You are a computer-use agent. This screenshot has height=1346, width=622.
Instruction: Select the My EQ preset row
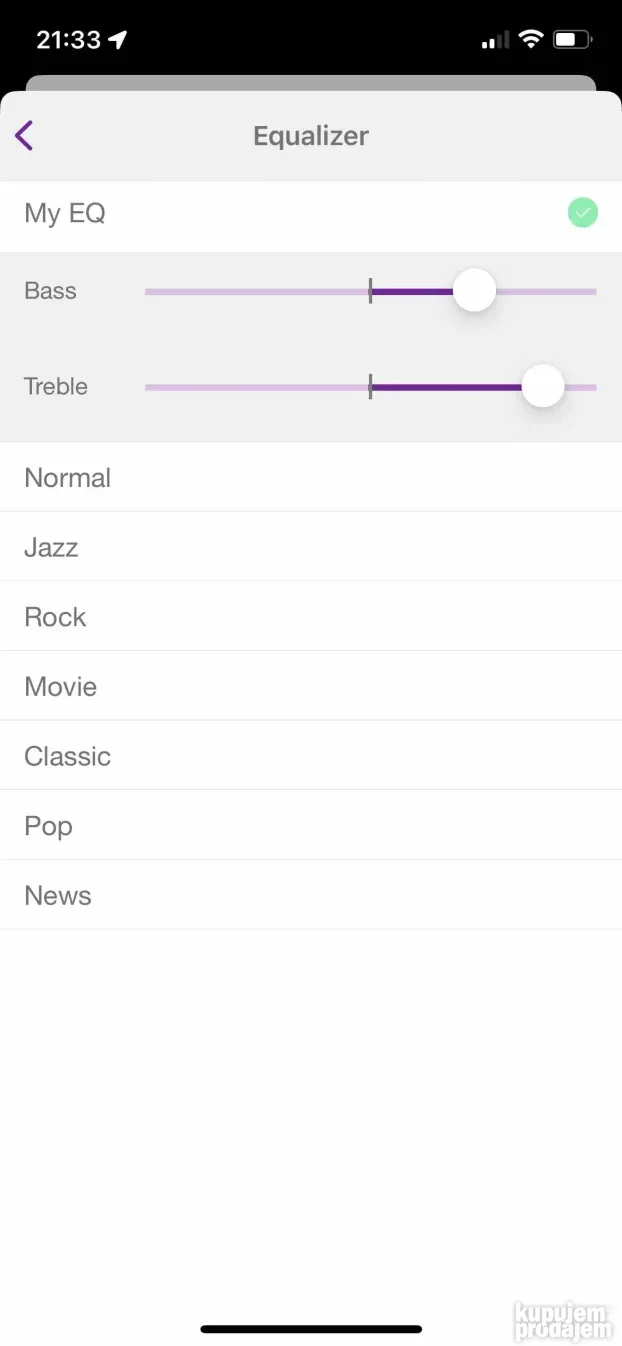click(311, 213)
